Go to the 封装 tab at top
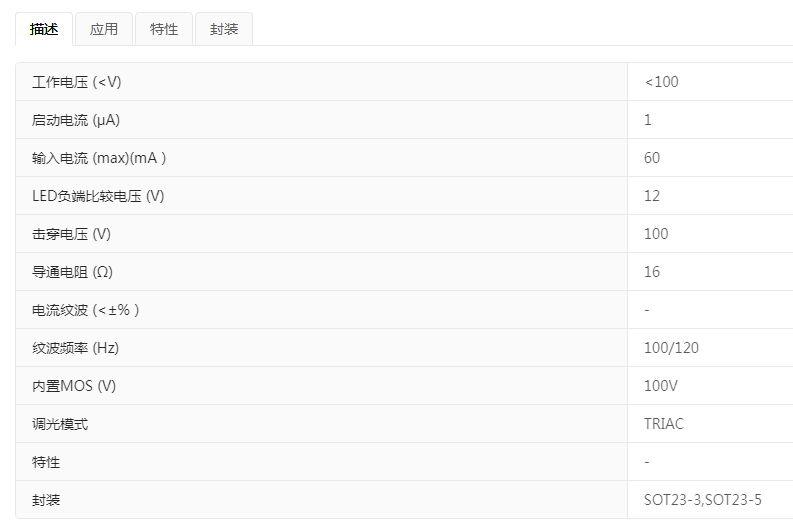The image size is (793, 522). 224,29
